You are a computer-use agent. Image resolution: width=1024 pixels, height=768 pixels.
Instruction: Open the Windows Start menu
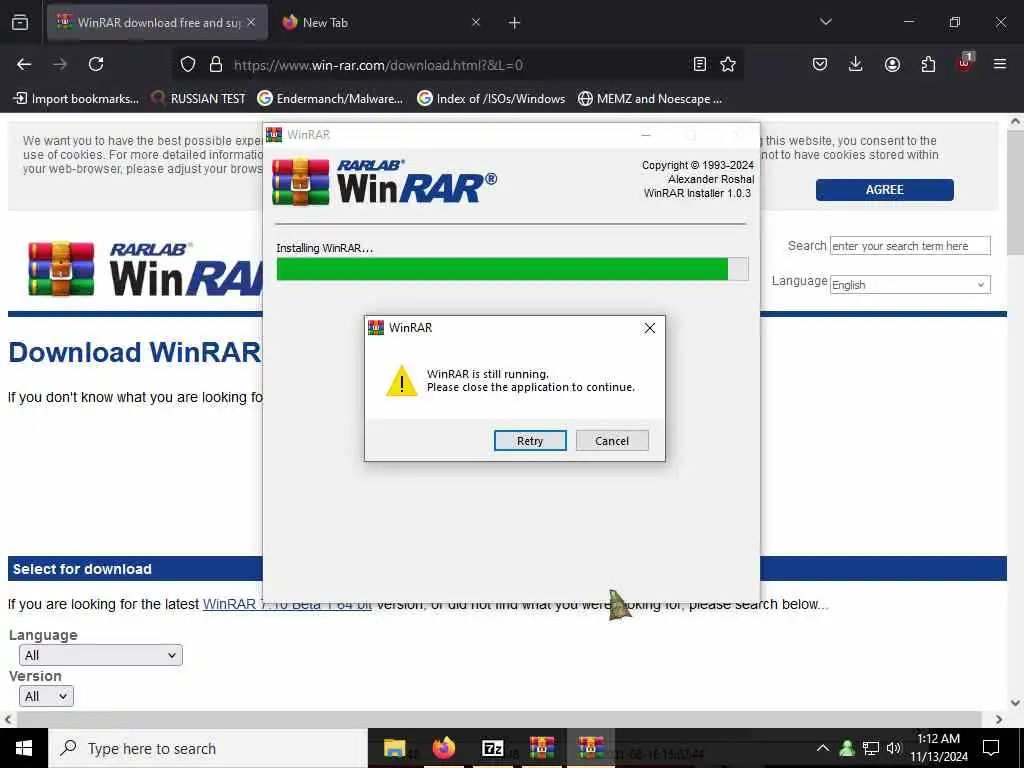click(x=24, y=748)
